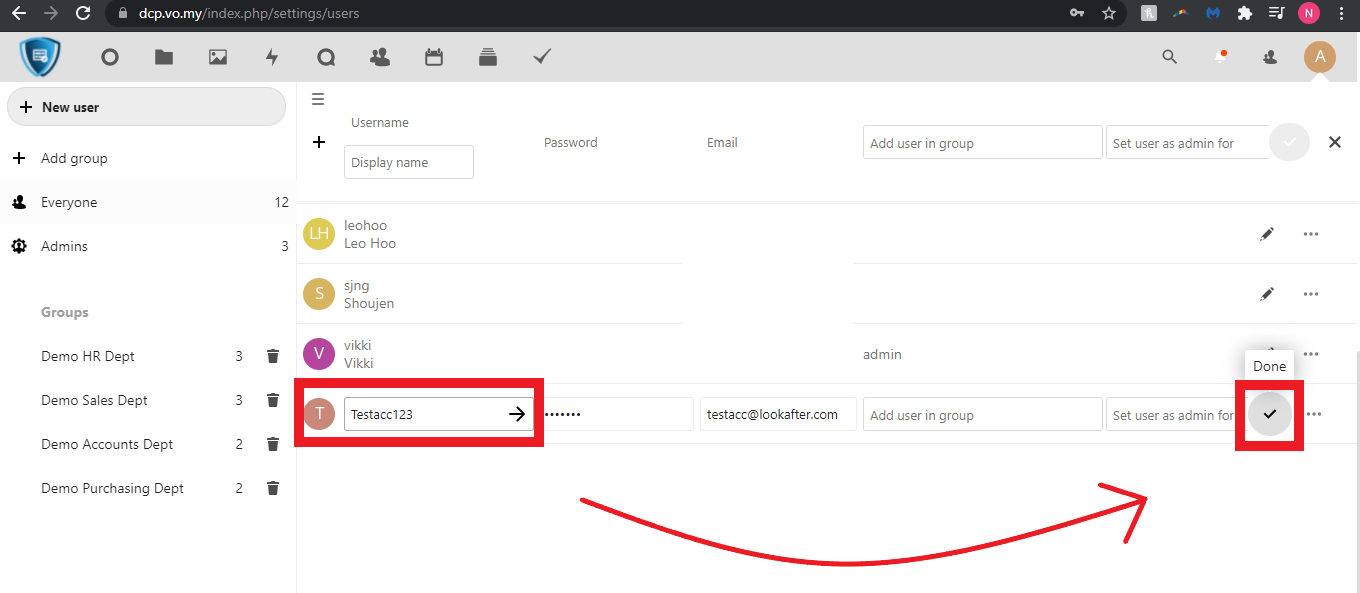1360x593 pixels.
Task: Select the Admins group
Action: (64, 246)
